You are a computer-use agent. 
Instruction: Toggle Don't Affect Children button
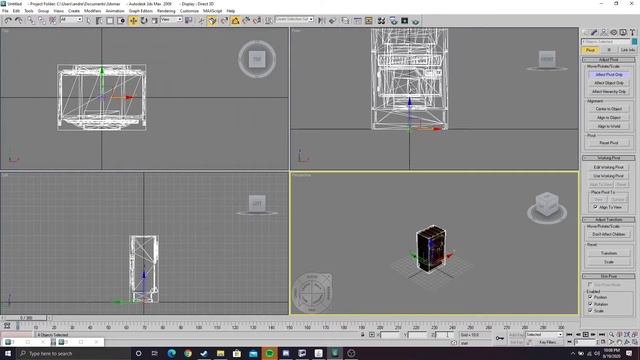coord(609,234)
